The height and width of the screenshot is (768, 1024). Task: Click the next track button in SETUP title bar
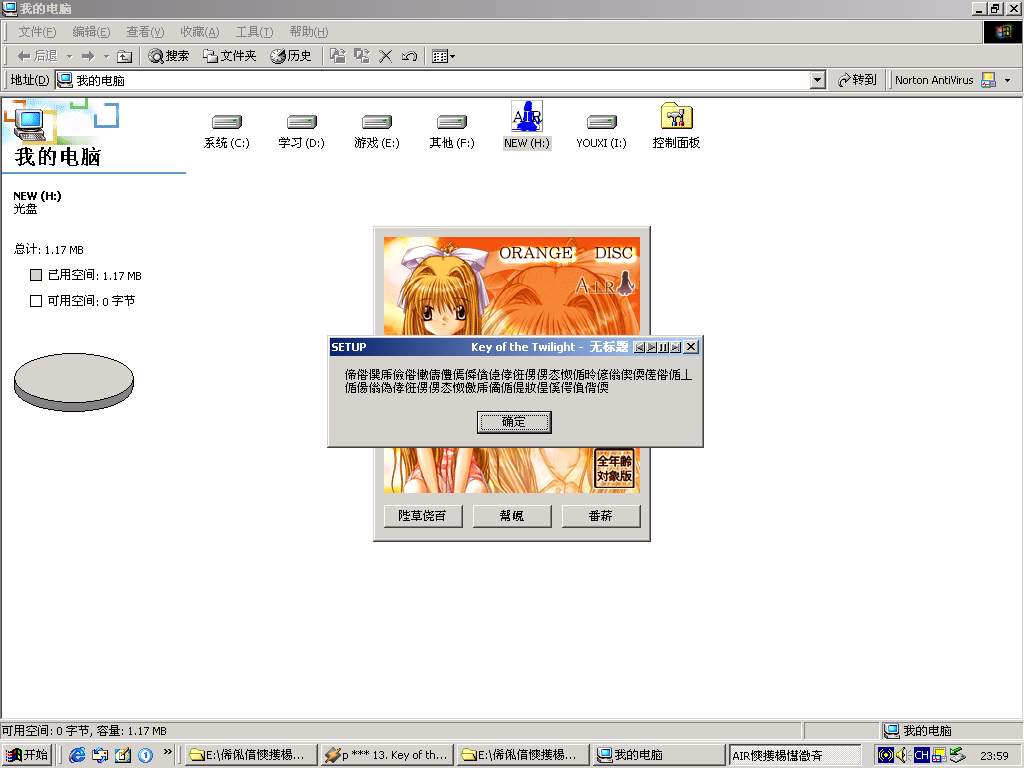675,347
